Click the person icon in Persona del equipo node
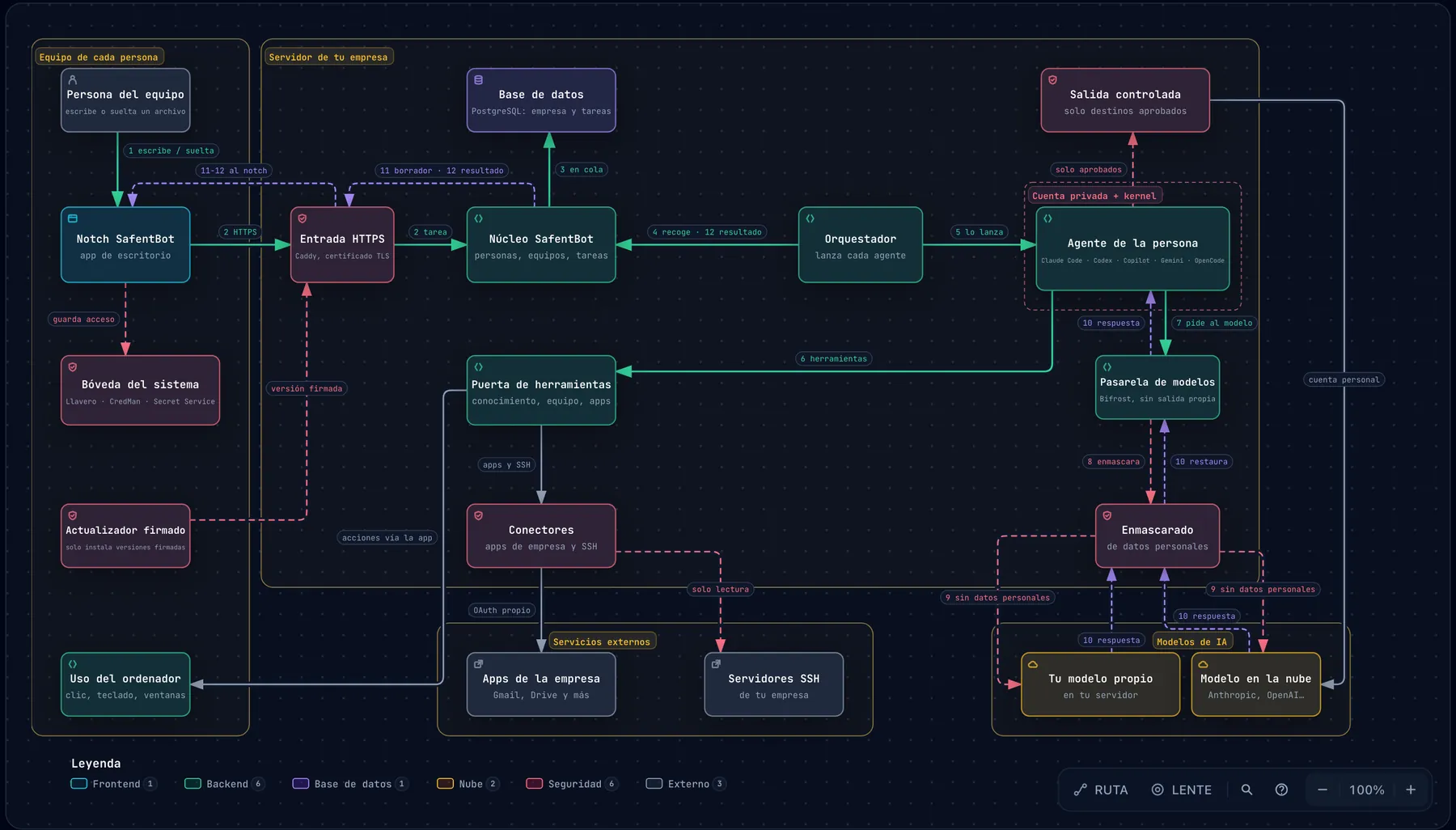 click(x=73, y=80)
